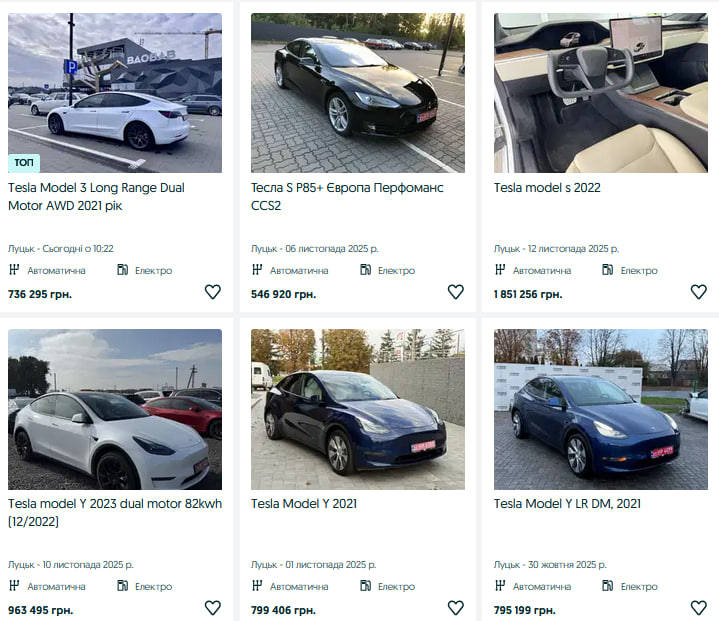Open Тесла S P85+ Європа Перфоманс listing title
This screenshot has height=621, width=719.
pyautogui.click(x=346, y=196)
